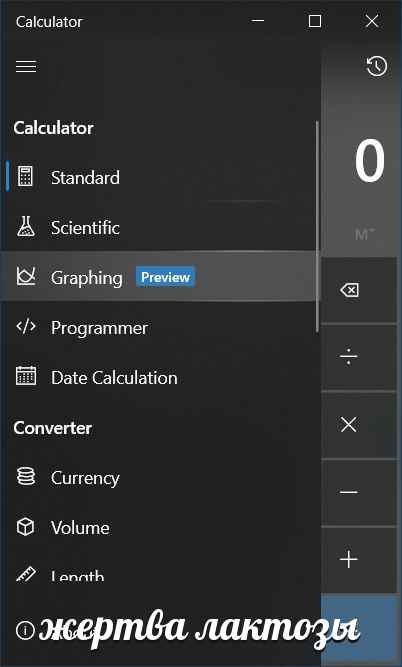Click the Programmer code brackets icon
Viewport: 402px width, 667px height.
[26, 327]
